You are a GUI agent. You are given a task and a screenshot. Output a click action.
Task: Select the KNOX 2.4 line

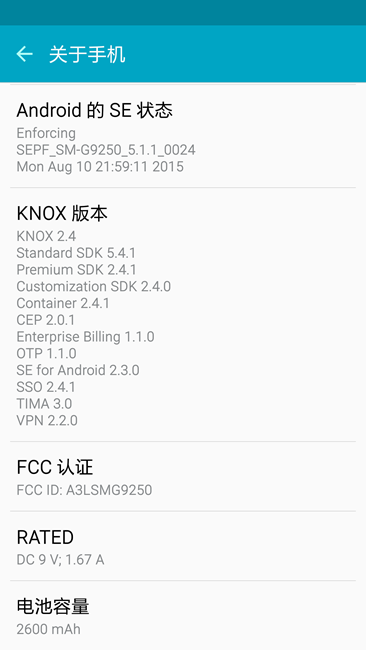[x=46, y=236]
